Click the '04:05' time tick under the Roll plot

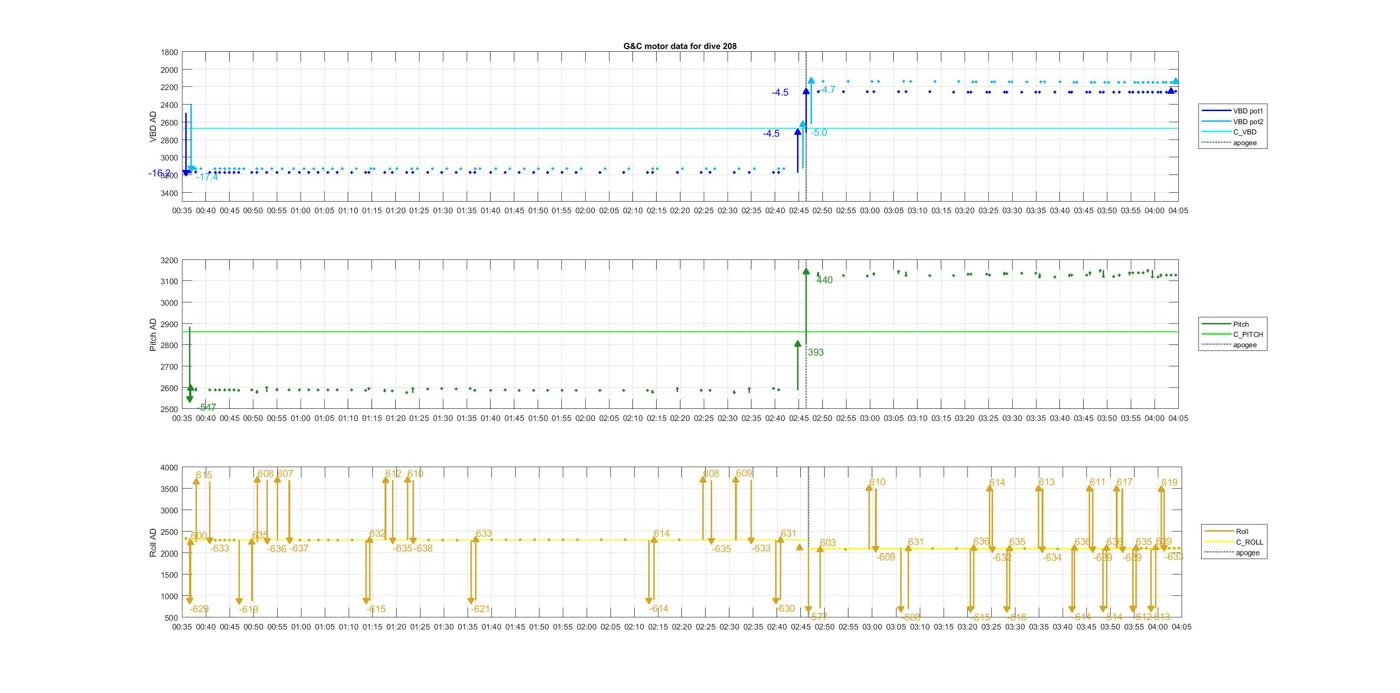(x=1179, y=627)
